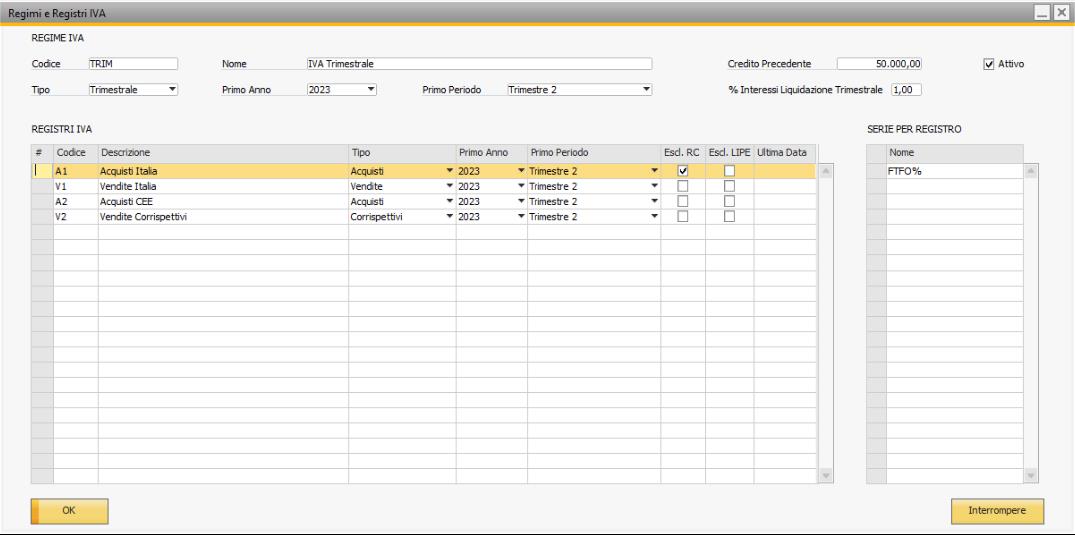Select the FTFO% series entry
1075x535 pixels.
955,171
